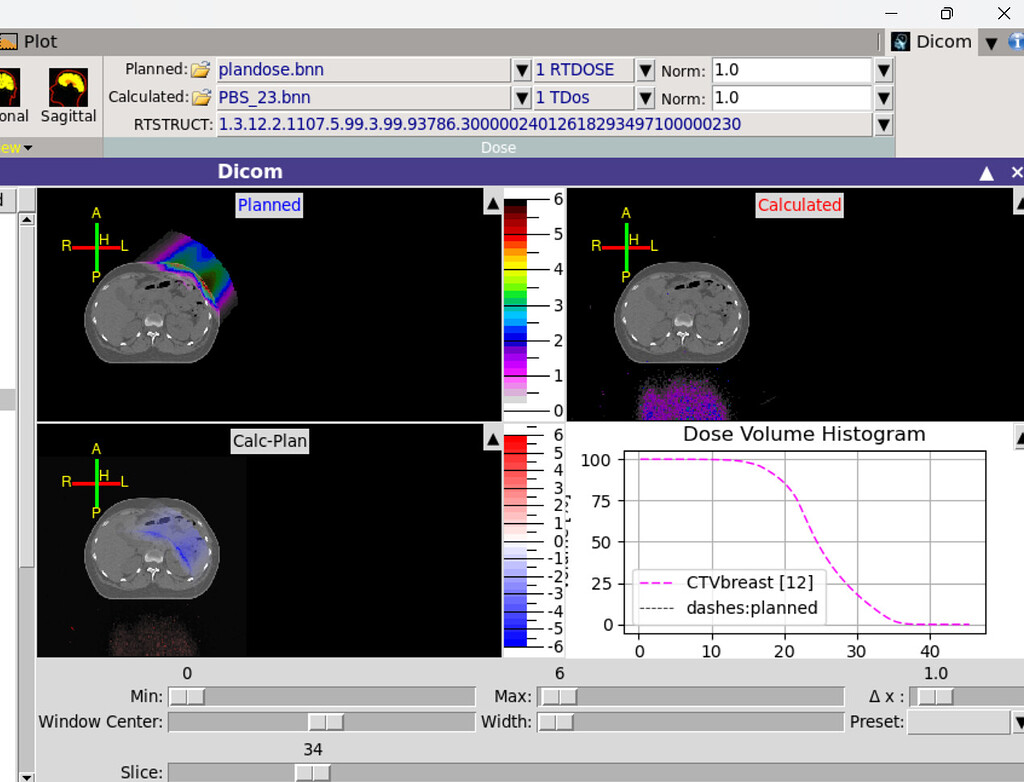The image size is (1024, 782).
Task: Collapse the Dicom panel using the up triangle
Action: [986, 171]
